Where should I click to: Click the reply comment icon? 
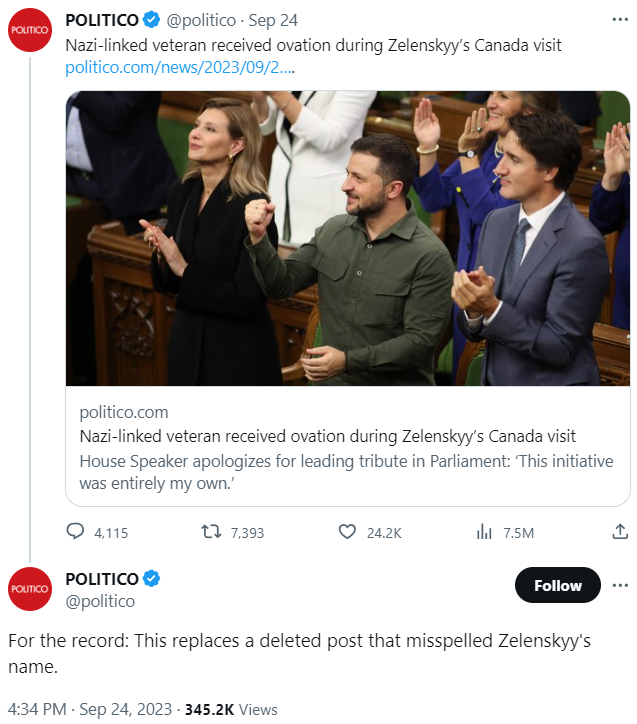click(x=76, y=533)
